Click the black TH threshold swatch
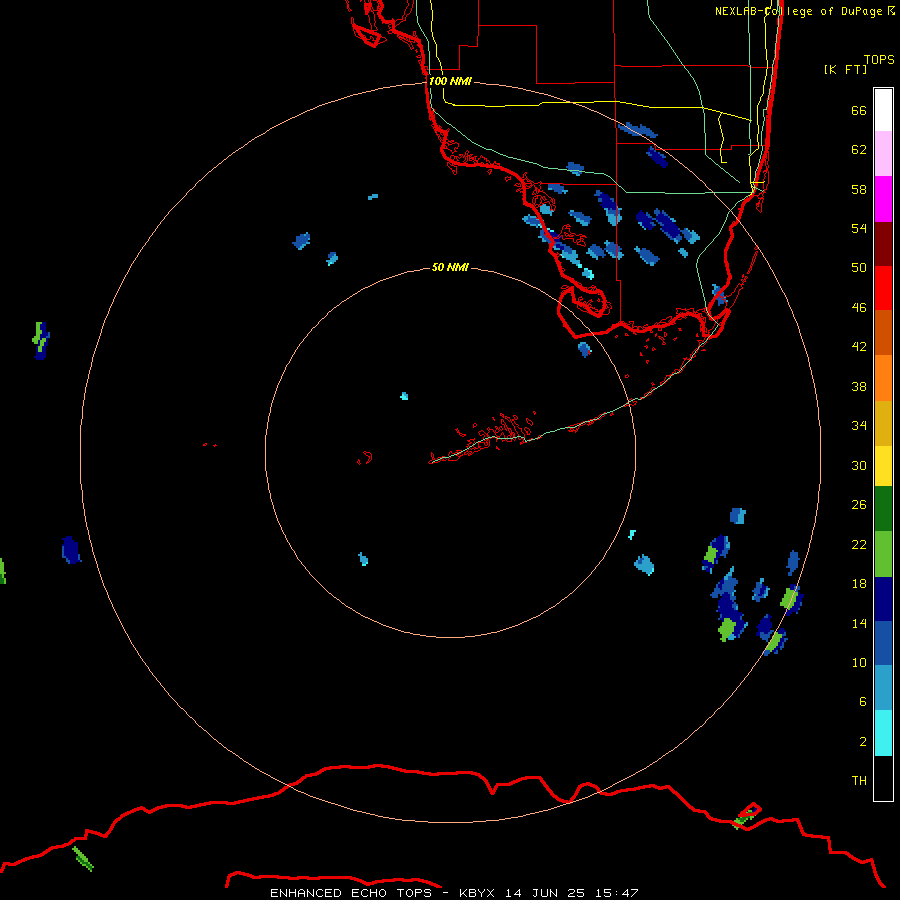Screen dimensions: 900x900 pyautogui.click(x=883, y=778)
